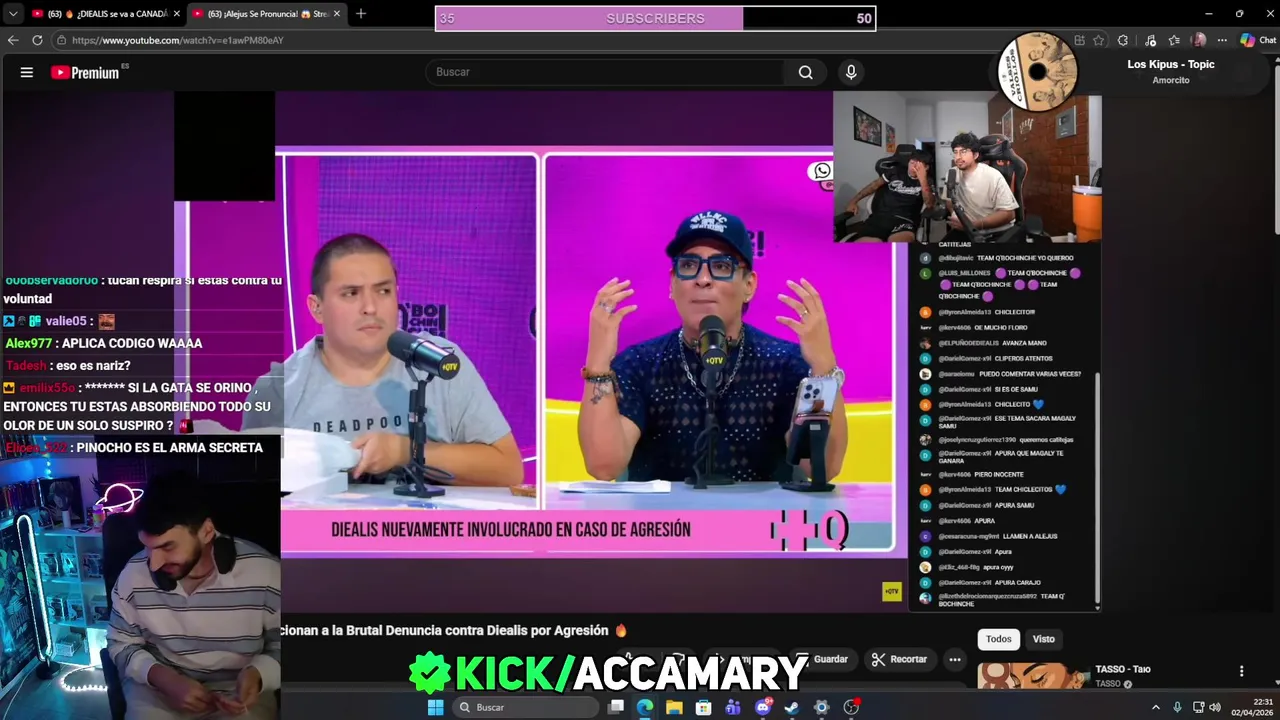Click the system tray microphone icon
1280x720 pixels.
(1177, 707)
